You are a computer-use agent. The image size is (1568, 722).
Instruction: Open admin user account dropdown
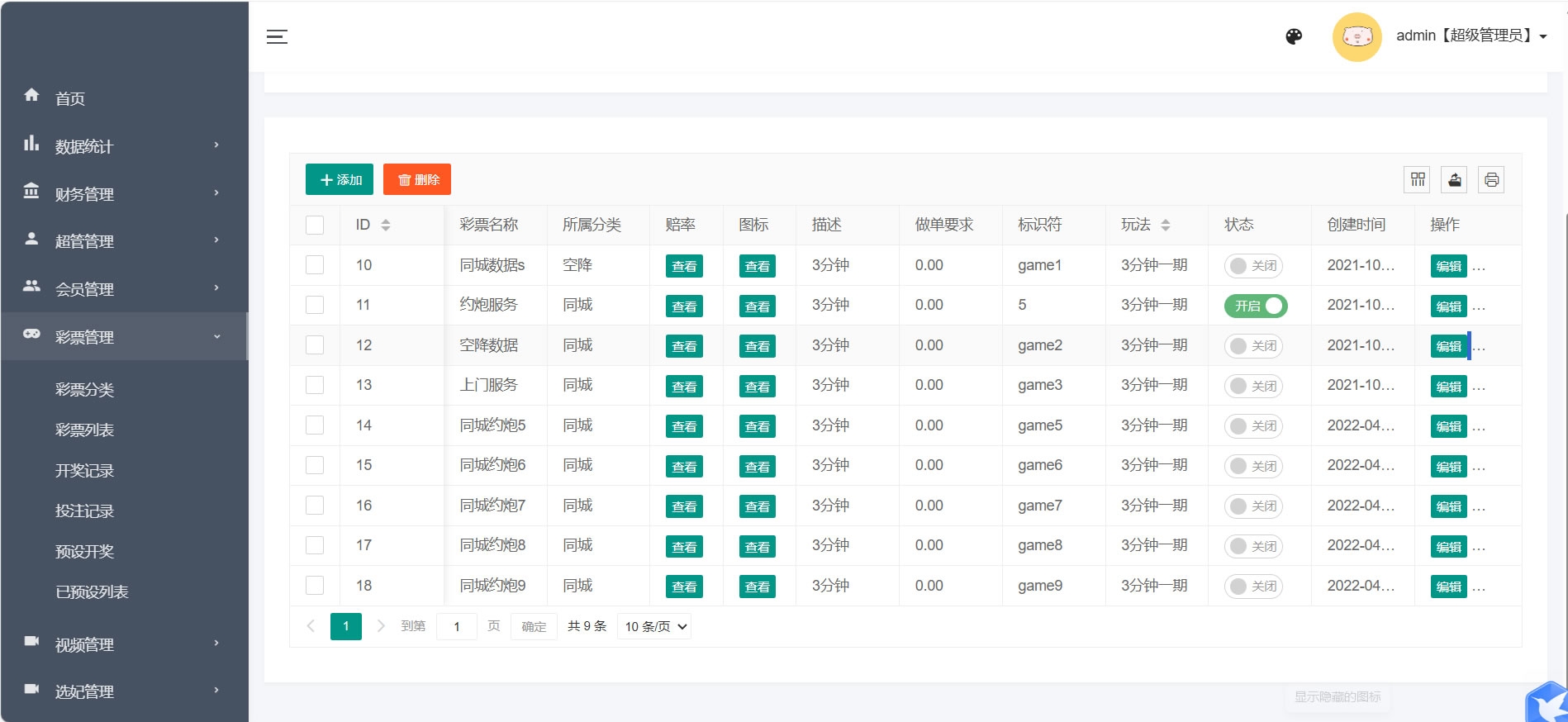(x=1471, y=36)
